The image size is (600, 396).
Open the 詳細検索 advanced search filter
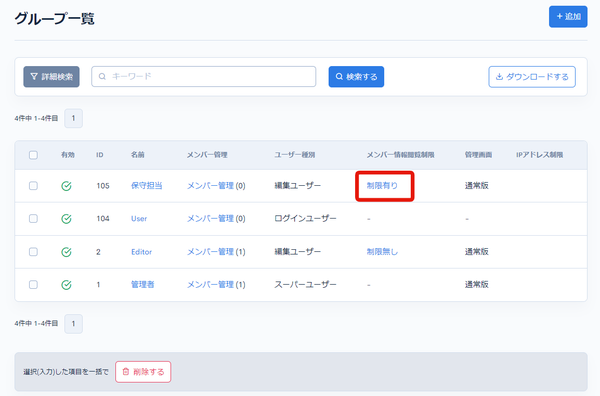(51, 77)
